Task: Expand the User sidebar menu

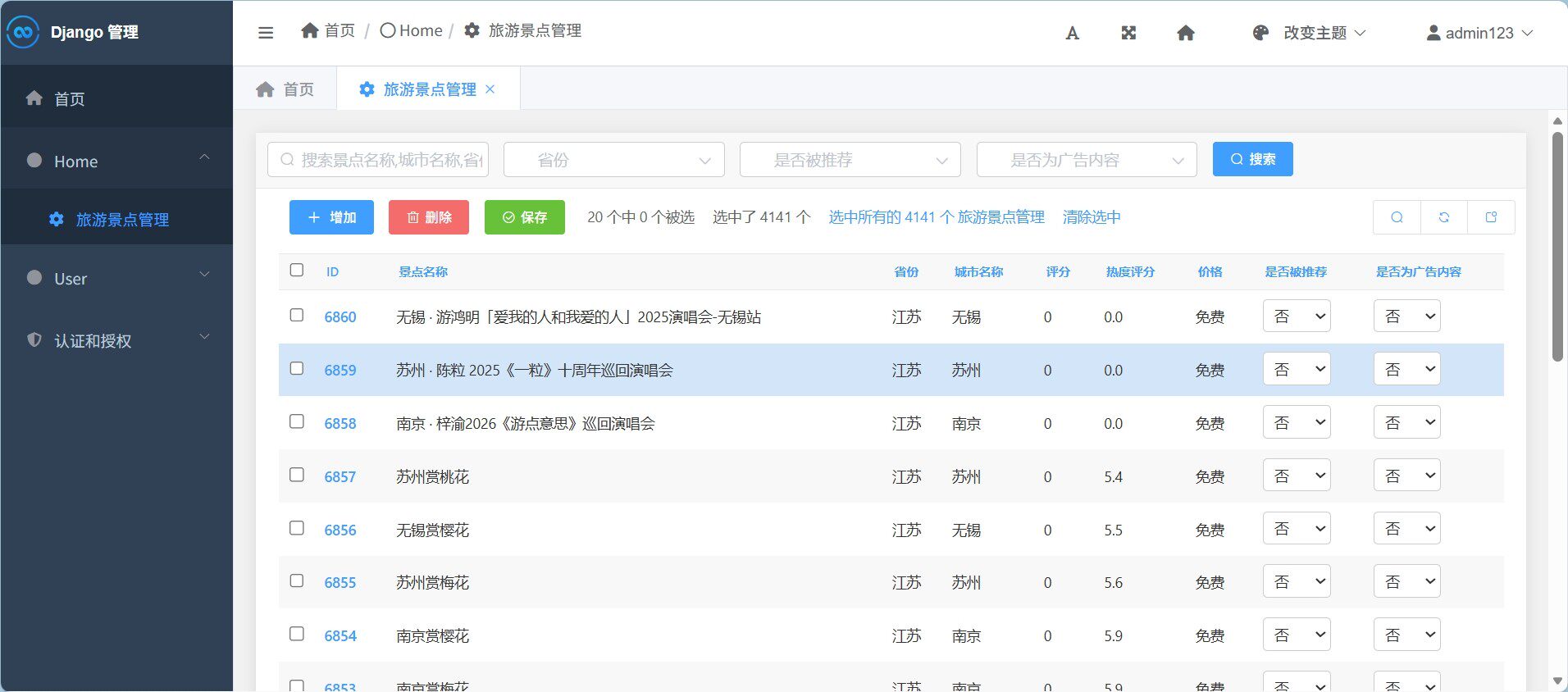Action: click(x=116, y=278)
